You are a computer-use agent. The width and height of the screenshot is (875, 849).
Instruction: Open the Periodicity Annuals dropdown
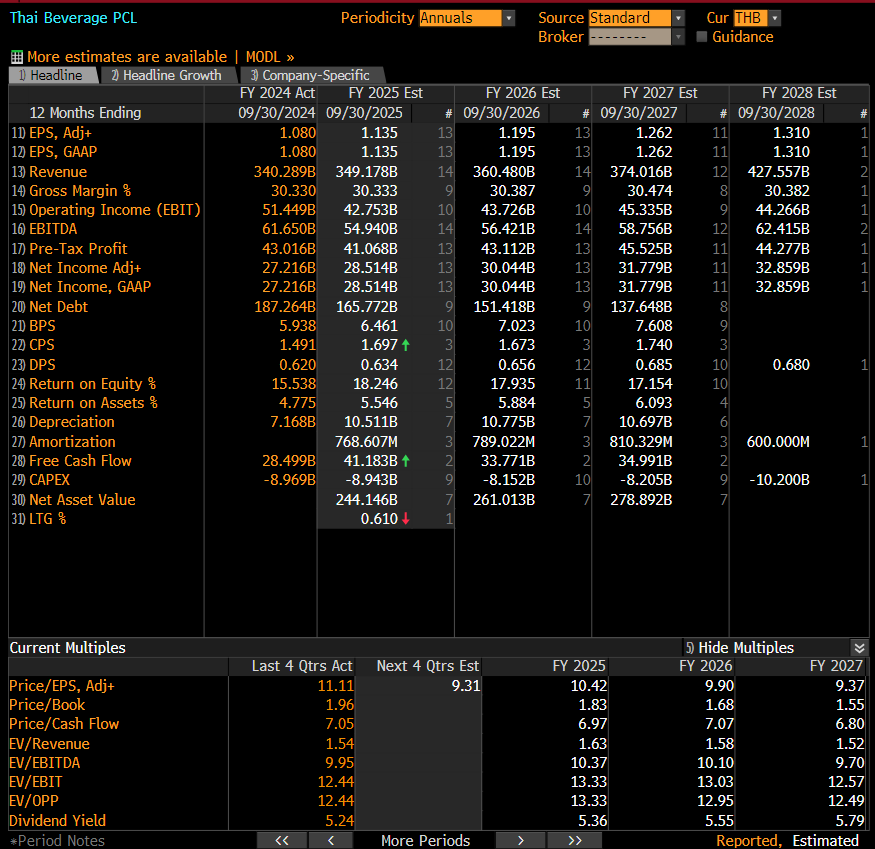pos(508,18)
